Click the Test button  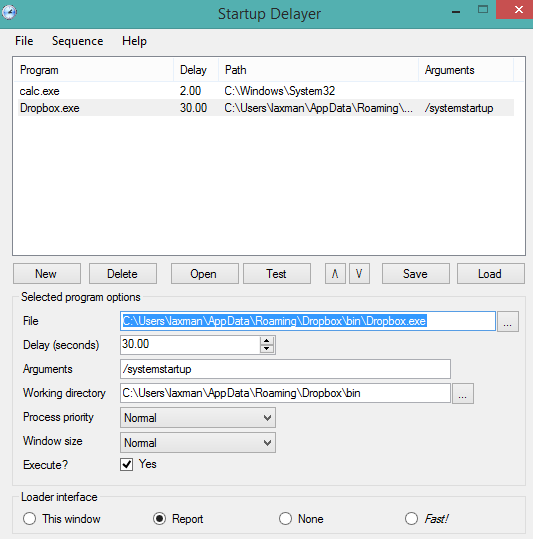tap(277, 274)
